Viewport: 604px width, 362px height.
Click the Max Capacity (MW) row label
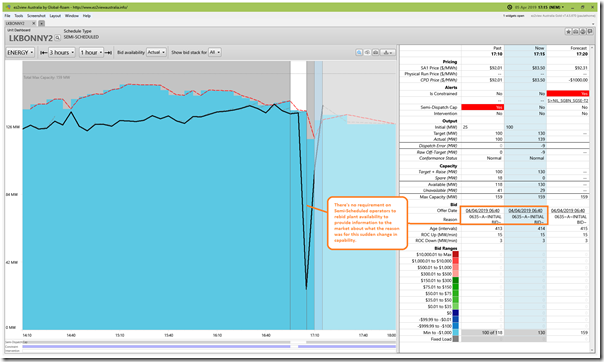(438, 197)
